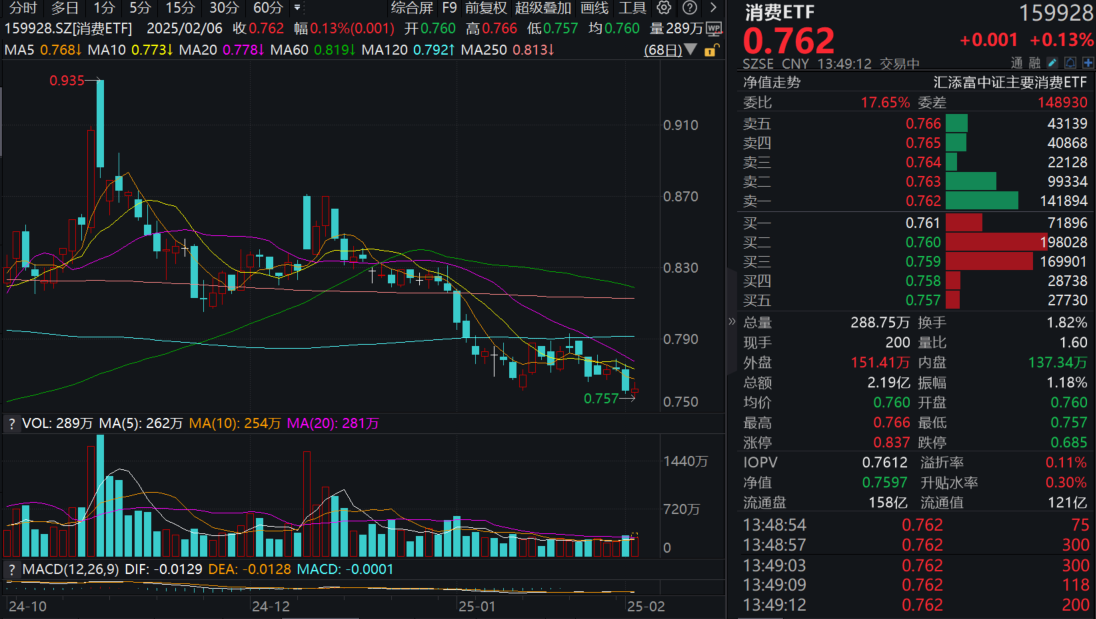1096x619 pixels.
Task: Click the WP icon next to the volume readout
Action: [x=714, y=29]
